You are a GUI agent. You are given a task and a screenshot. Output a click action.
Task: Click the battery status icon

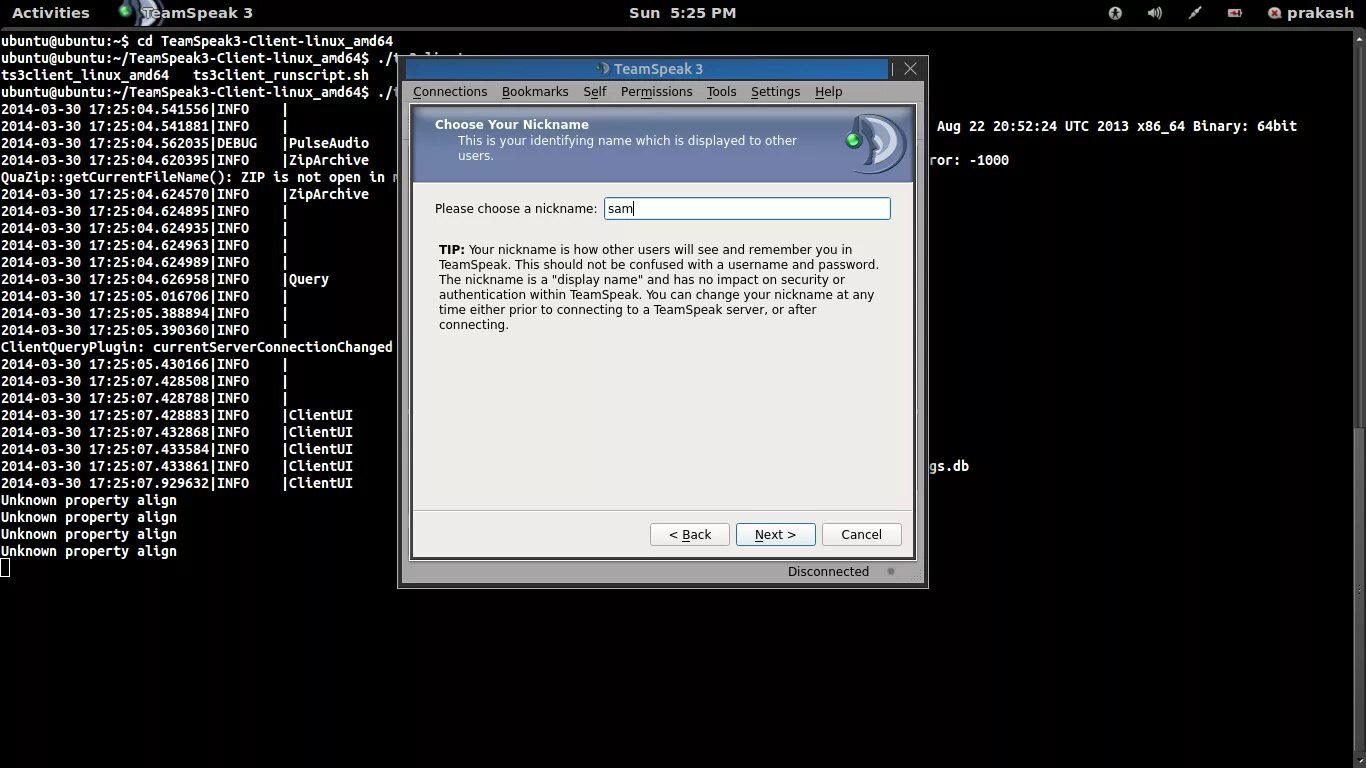click(1235, 13)
